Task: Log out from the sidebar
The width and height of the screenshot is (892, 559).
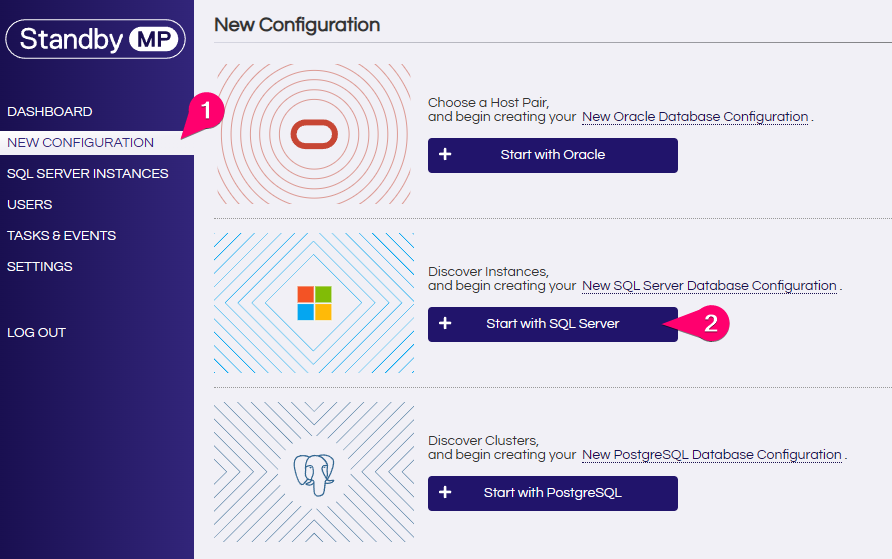Action: tap(36, 333)
